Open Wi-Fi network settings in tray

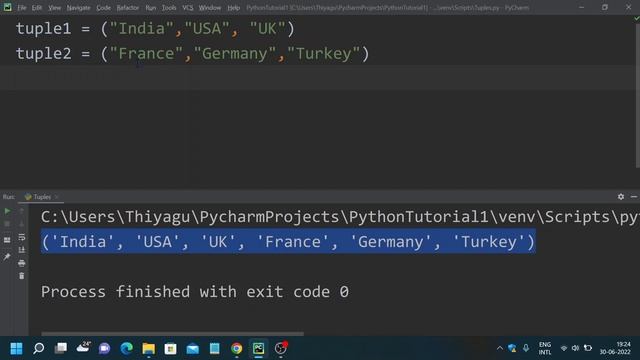point(564,348)
